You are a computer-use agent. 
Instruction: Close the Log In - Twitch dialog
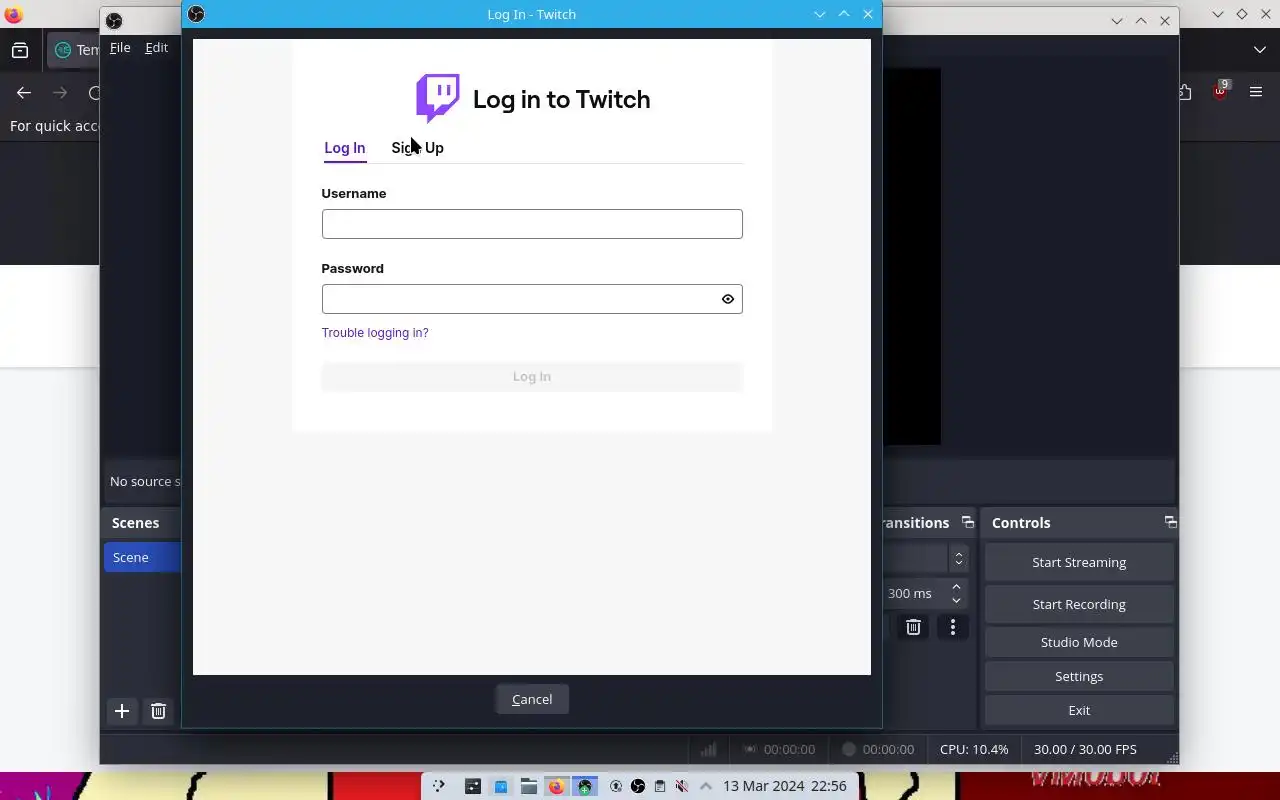pos(868,14)
